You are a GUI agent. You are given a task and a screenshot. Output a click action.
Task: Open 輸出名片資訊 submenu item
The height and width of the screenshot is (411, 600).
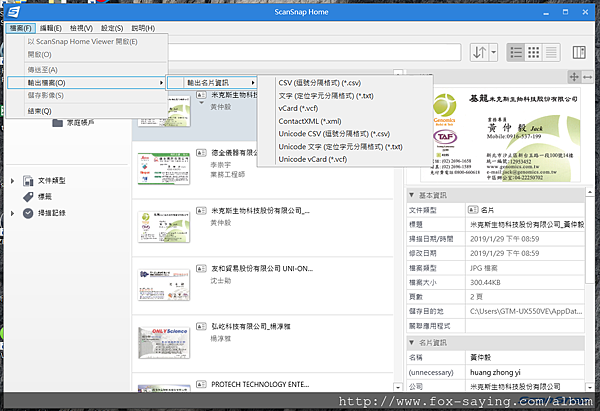coord(212,83)
